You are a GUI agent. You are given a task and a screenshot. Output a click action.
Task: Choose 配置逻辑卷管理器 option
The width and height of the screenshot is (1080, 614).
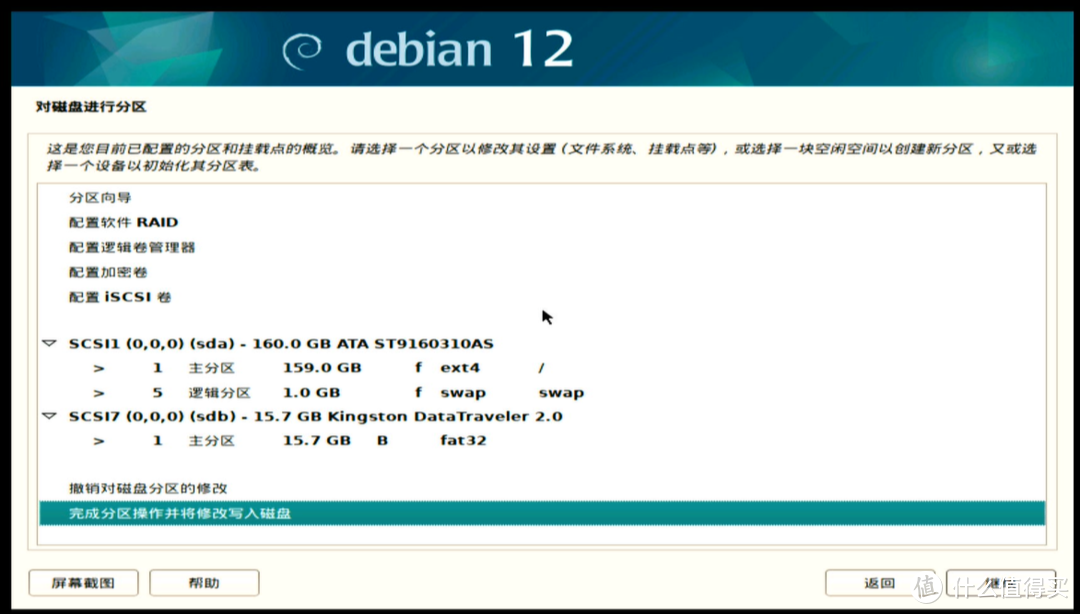132,247
